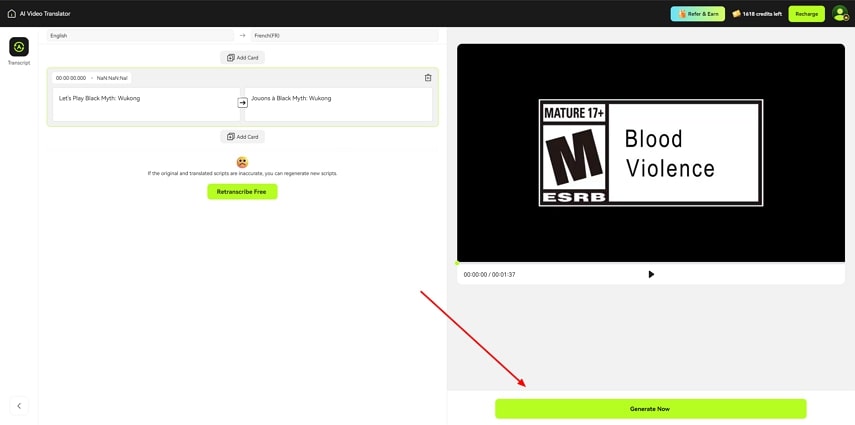Click the 00:00:00.000 start timestamp field
The width and height of the screenshot is (855, 425).
pyautogui.click(x=71, y=78)
